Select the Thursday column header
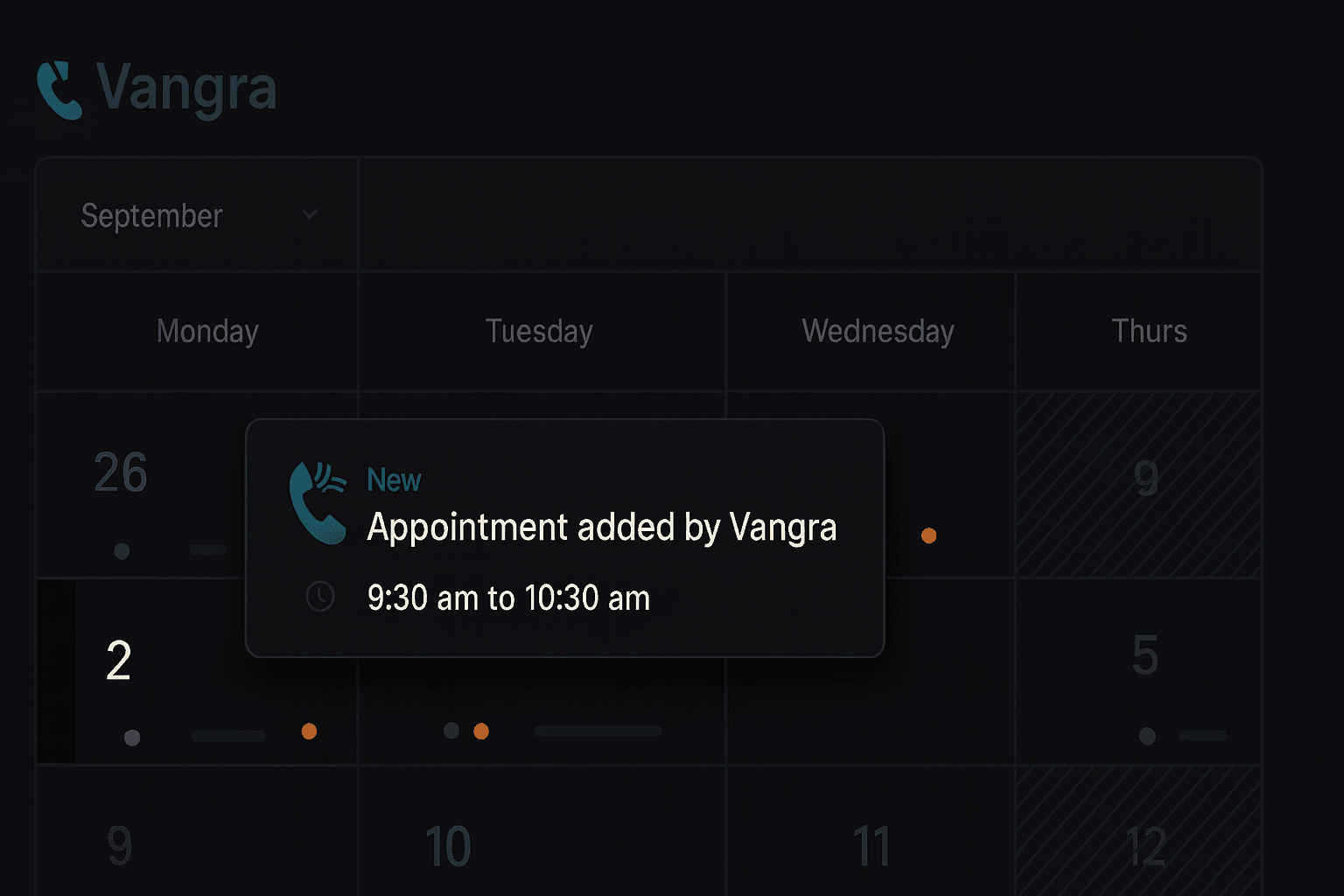 point(1149,332)
